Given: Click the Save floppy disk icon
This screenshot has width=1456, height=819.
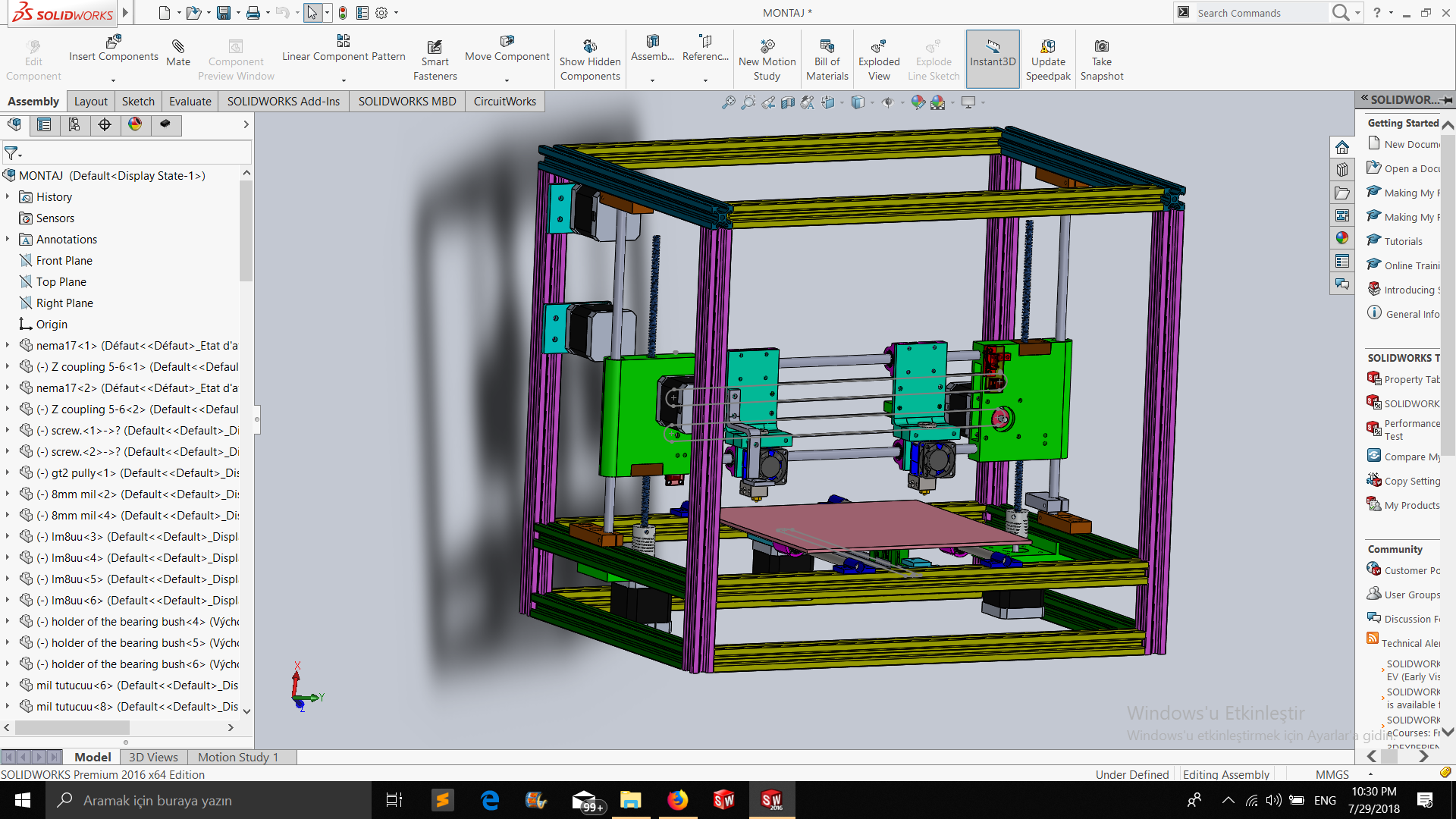Looking at the screenshot, I should 224,13.
